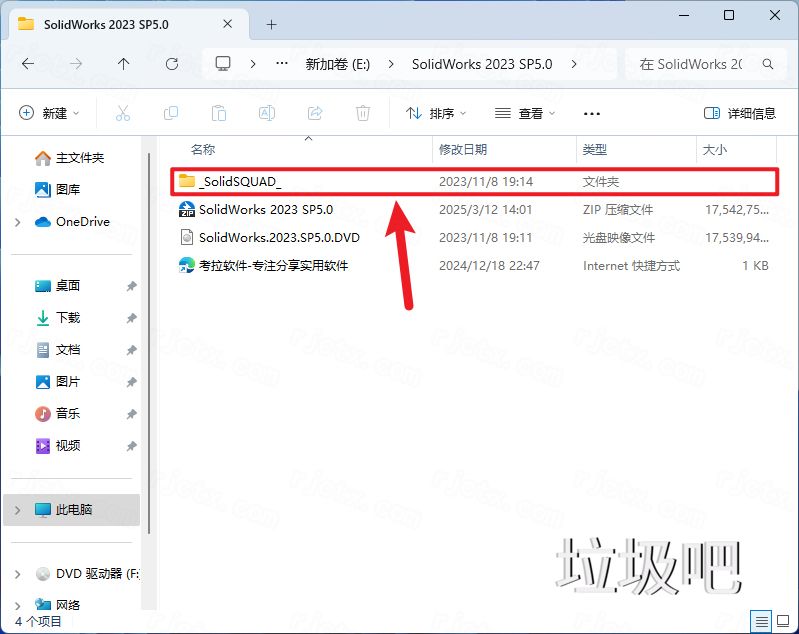799x634 pixels.
Task: Click the Delete trash icon
Action: click(363, 113)
